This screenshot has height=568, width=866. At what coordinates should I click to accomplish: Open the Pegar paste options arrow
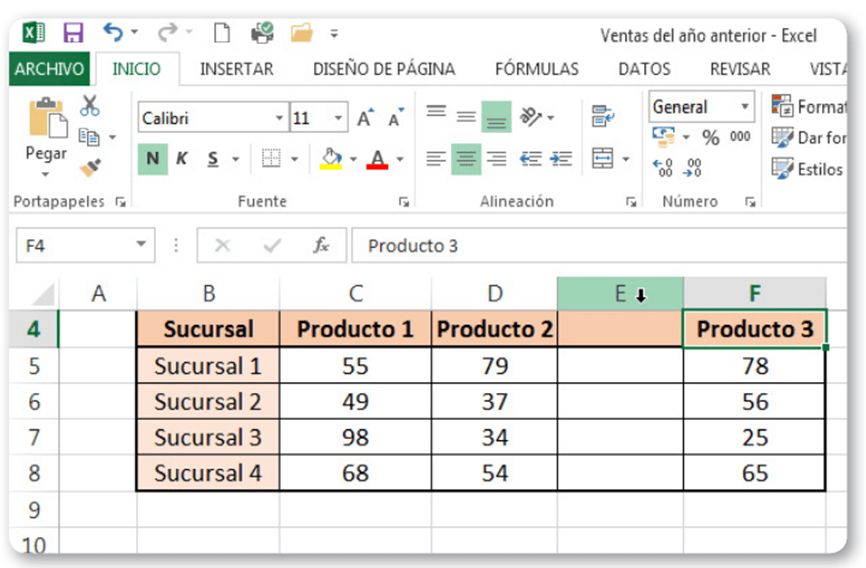coord(46,175)
